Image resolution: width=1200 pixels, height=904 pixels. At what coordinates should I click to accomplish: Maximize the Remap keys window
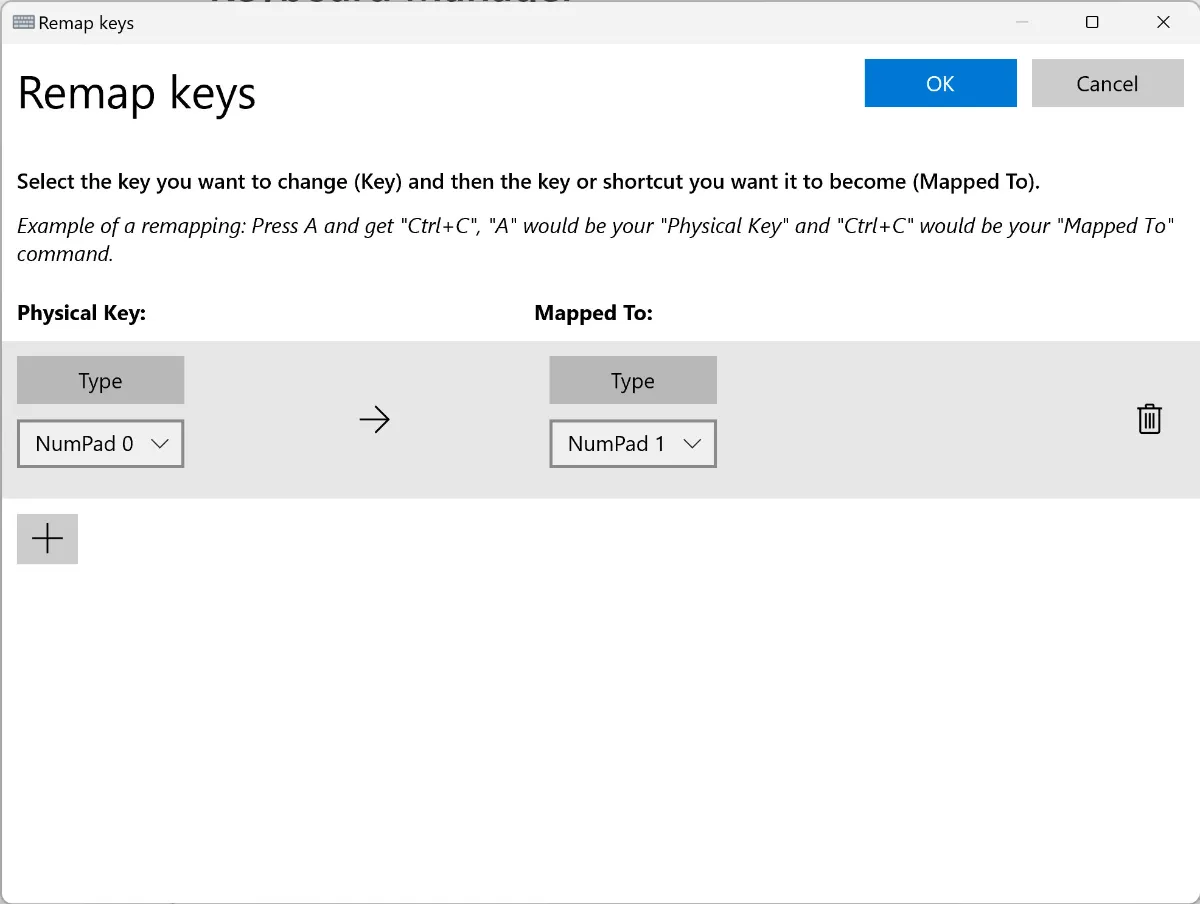point(1092,22)
